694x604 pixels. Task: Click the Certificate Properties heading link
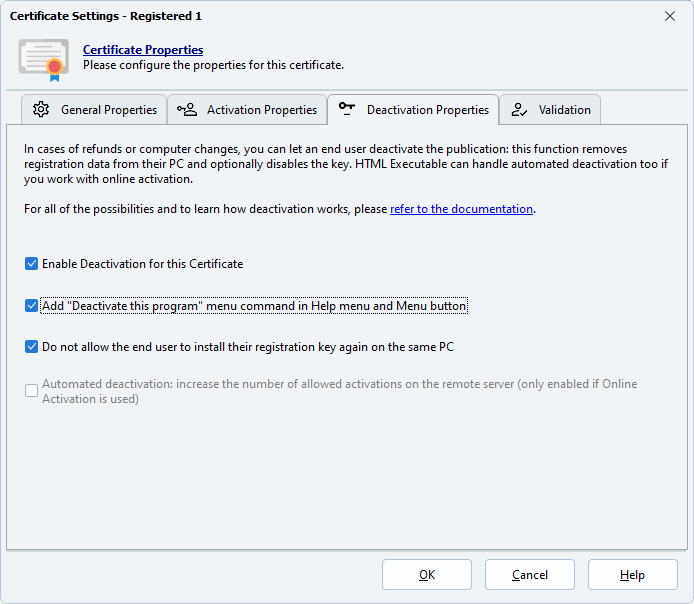tap(143, 50)
